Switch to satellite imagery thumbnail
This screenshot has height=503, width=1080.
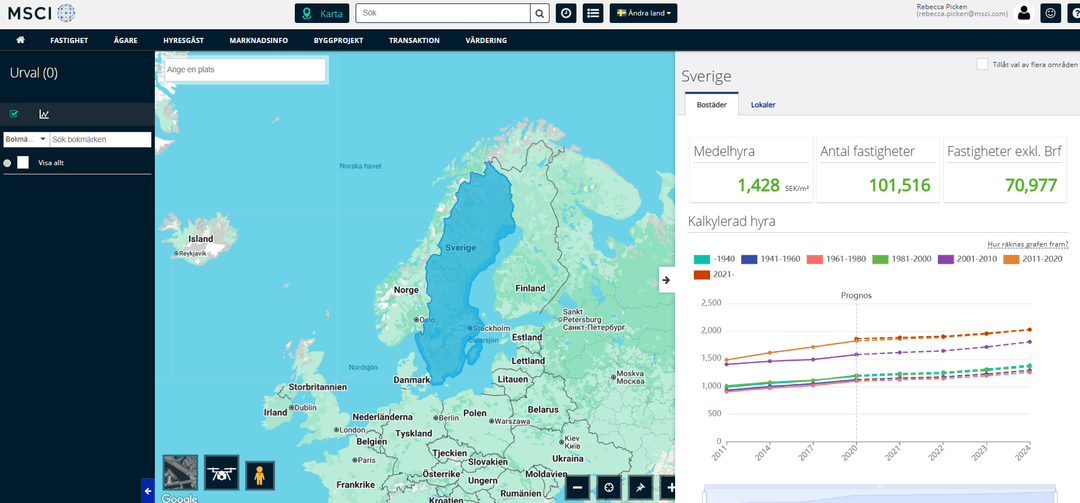[x=180, y=473]
